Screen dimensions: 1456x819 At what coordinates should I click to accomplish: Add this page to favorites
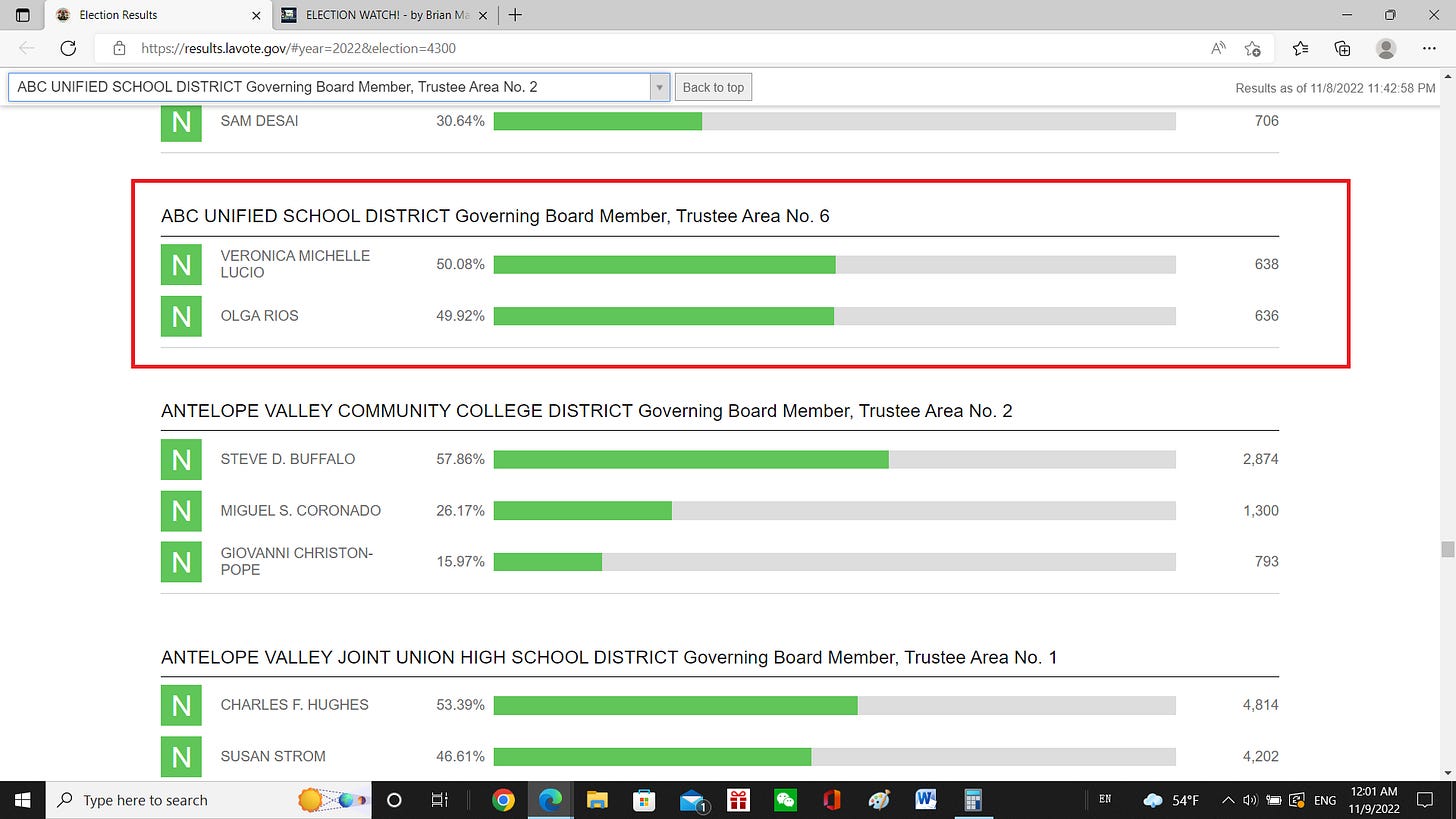point(1253,48)
